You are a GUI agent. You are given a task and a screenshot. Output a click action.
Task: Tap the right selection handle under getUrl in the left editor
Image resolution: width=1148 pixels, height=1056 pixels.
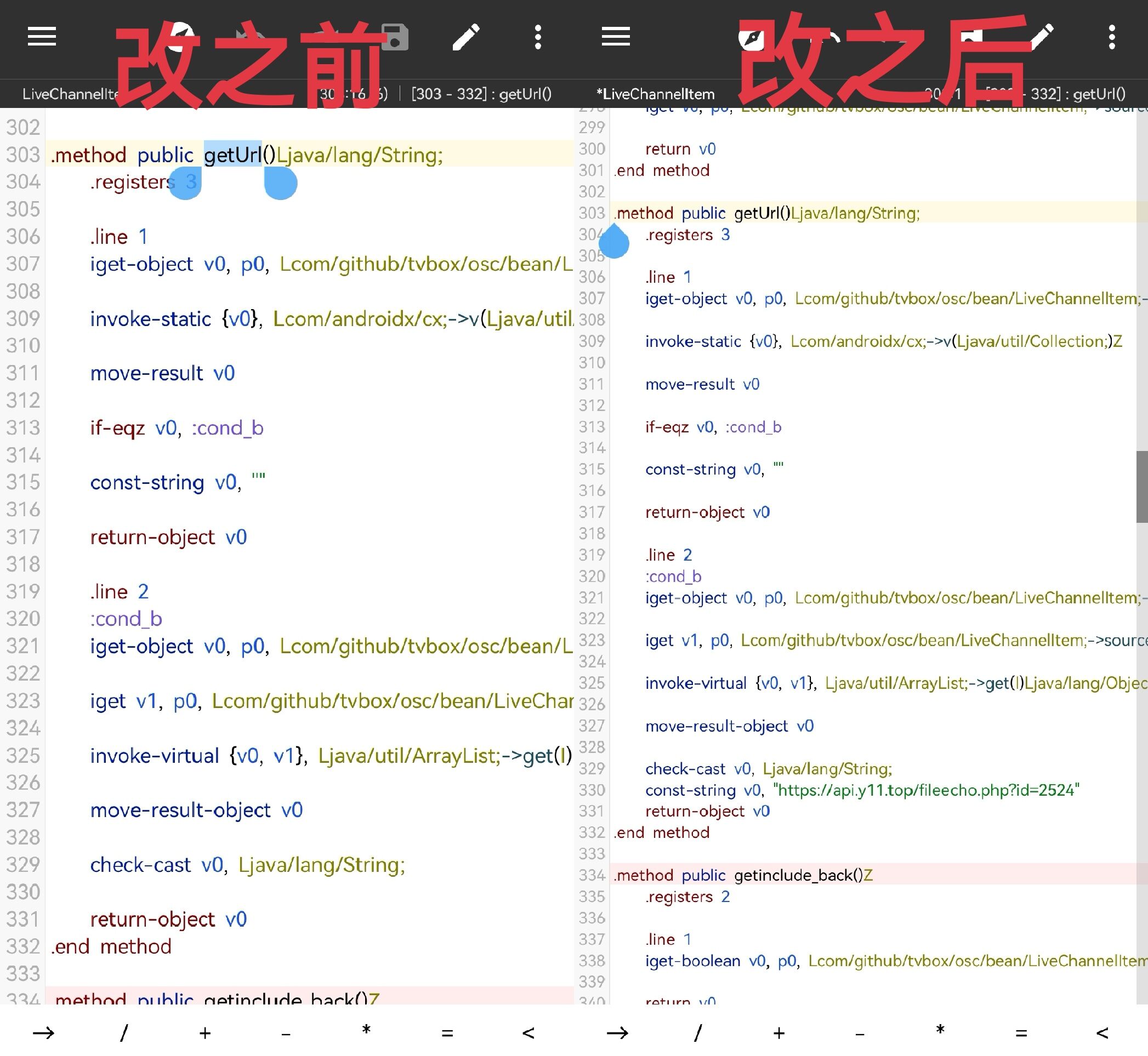tap(280, 183)
